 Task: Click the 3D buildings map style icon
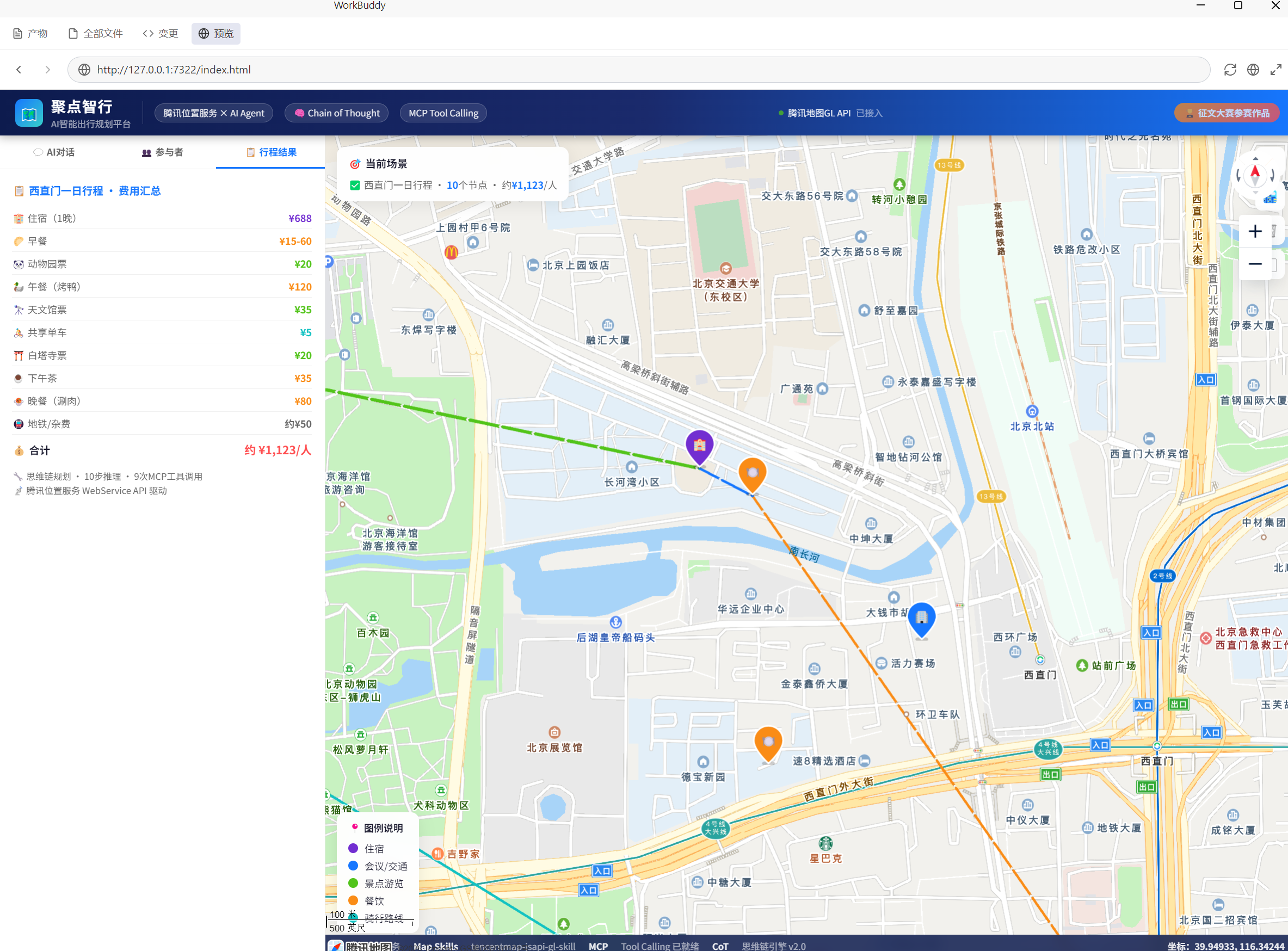[1269, 199]
